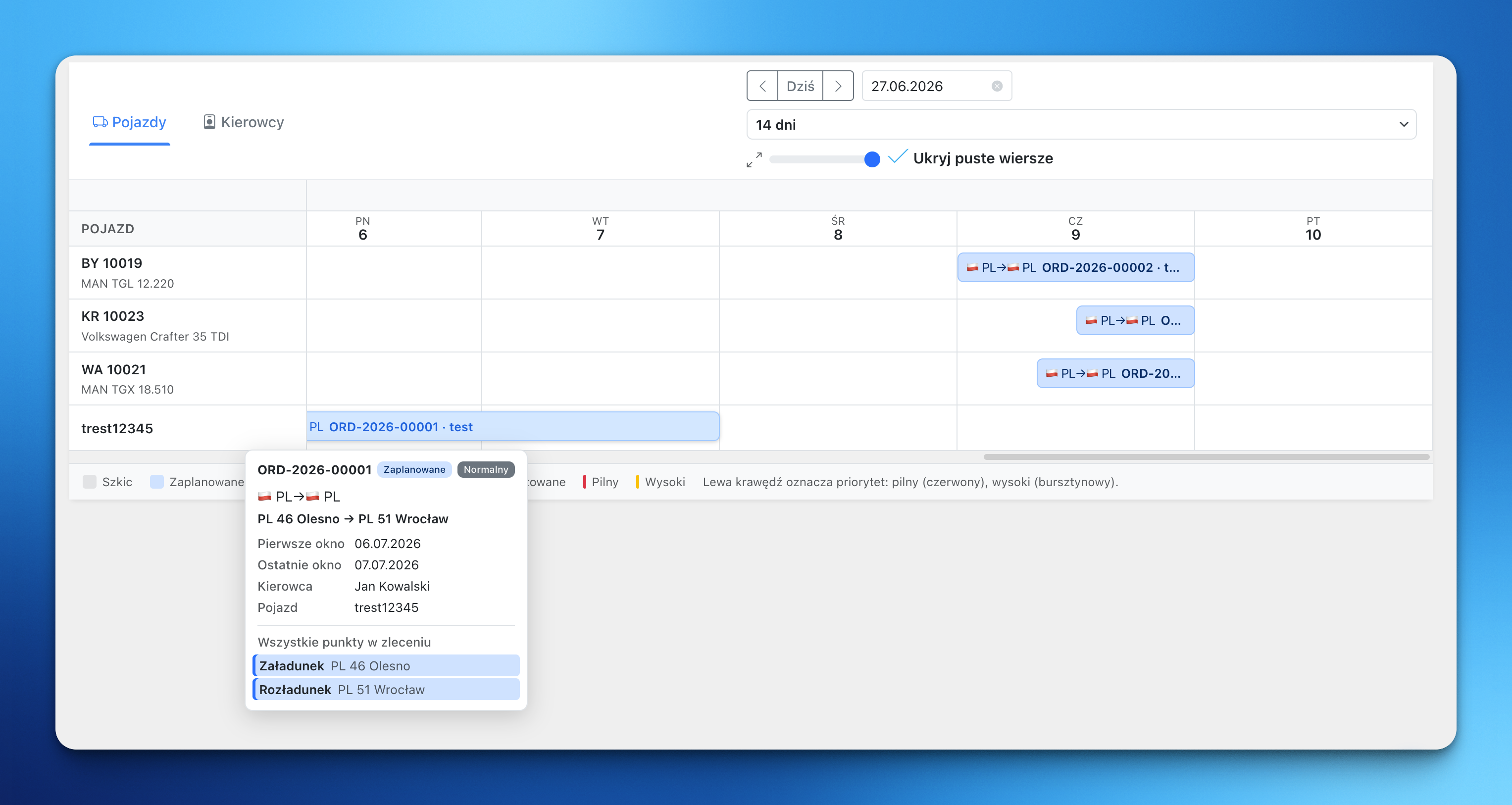Click the Pojazd value trest12345 in popup
Image resolution: width=1512 pixels, height=805 pixels.
pos(386,607)
